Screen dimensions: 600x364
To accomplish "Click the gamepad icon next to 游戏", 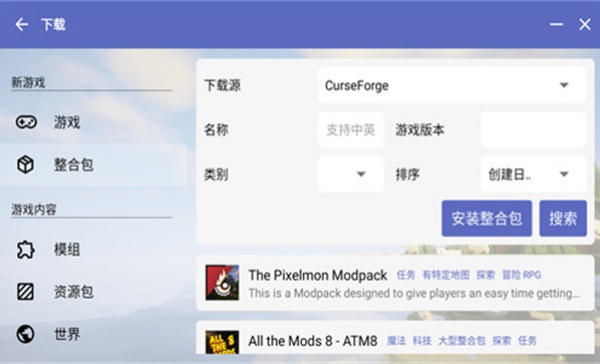I will [x=26, y=122].
